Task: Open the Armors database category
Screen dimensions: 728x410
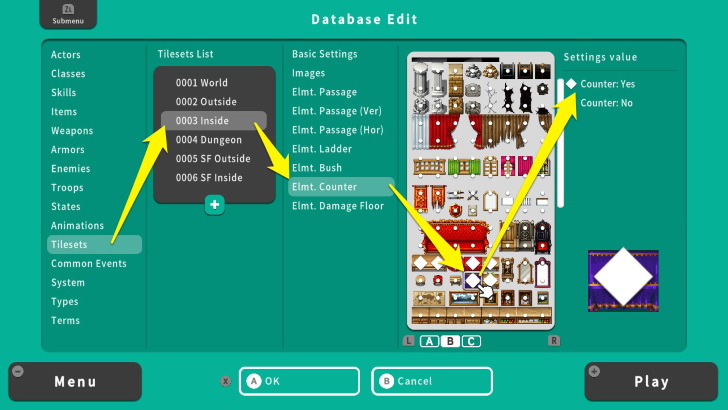Action: tap(68, 150)
